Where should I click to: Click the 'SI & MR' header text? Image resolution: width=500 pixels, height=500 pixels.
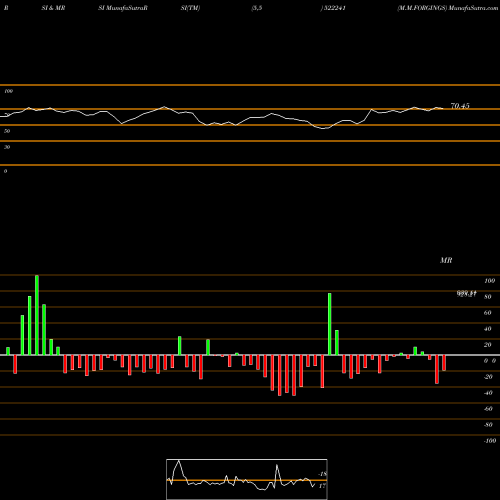(53, 8)
